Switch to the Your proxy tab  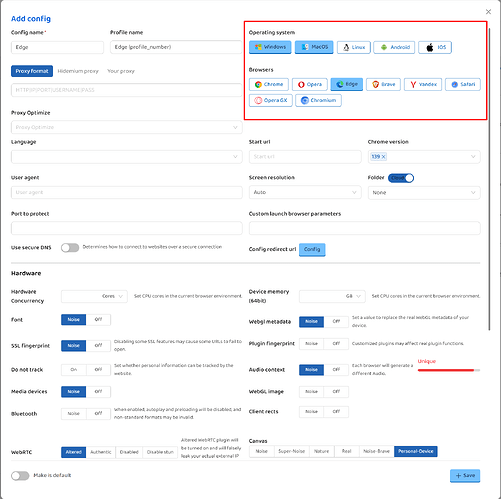click(121, 71)
